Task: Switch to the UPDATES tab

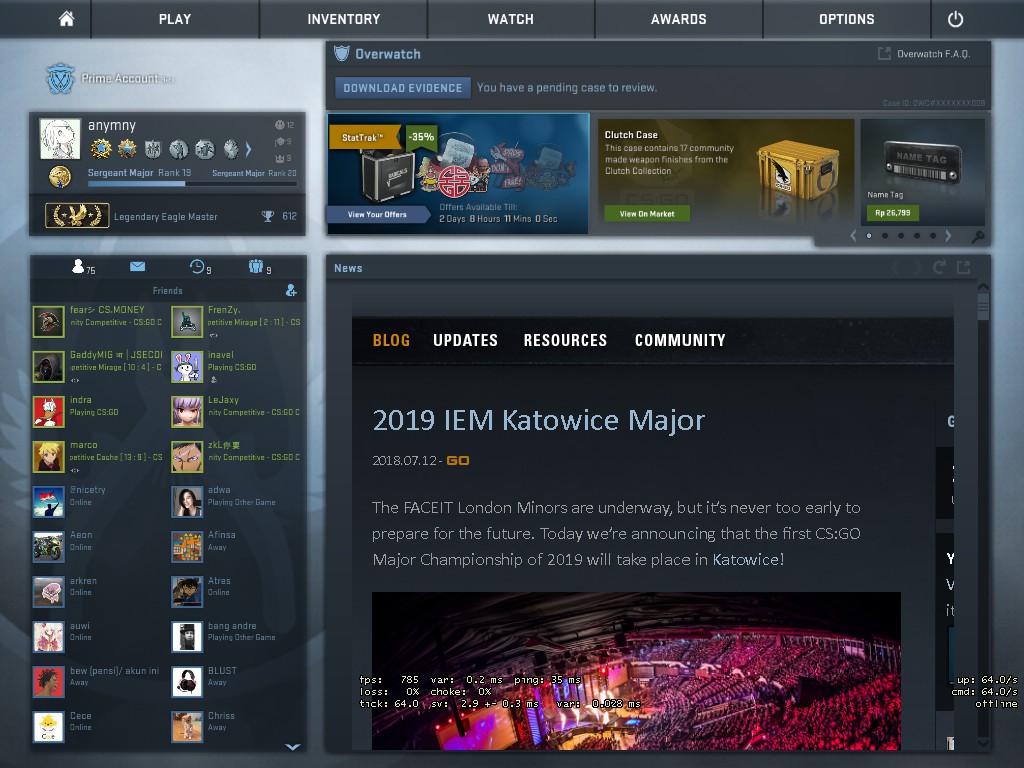Action: tap(465, 340)
